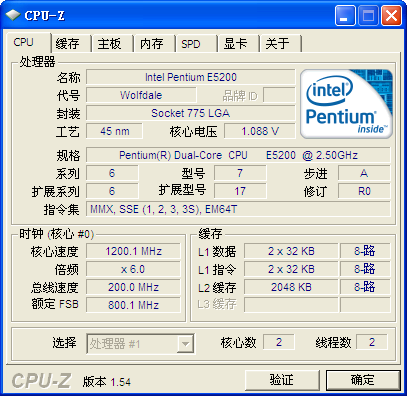Open the 主板 tab
407x396 pixels.
[x=111, y=44]
